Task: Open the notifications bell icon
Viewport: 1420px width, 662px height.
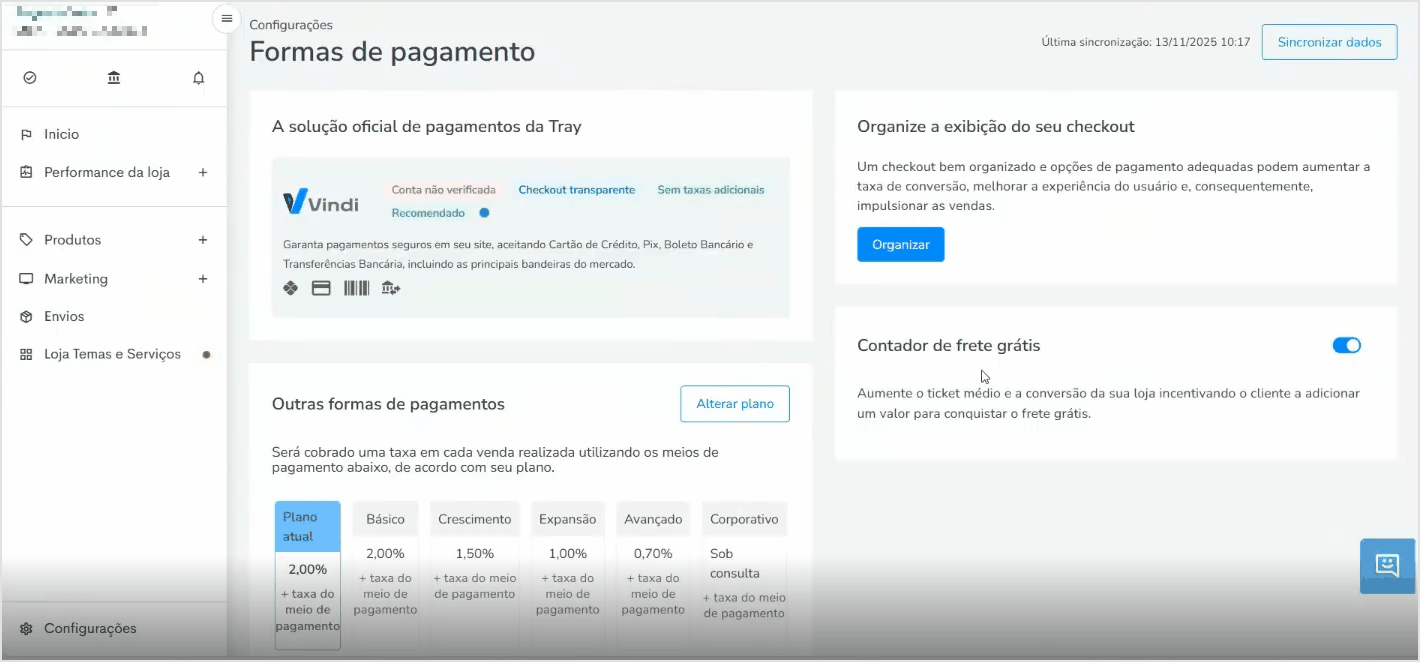Action: [x=198, y=77]
